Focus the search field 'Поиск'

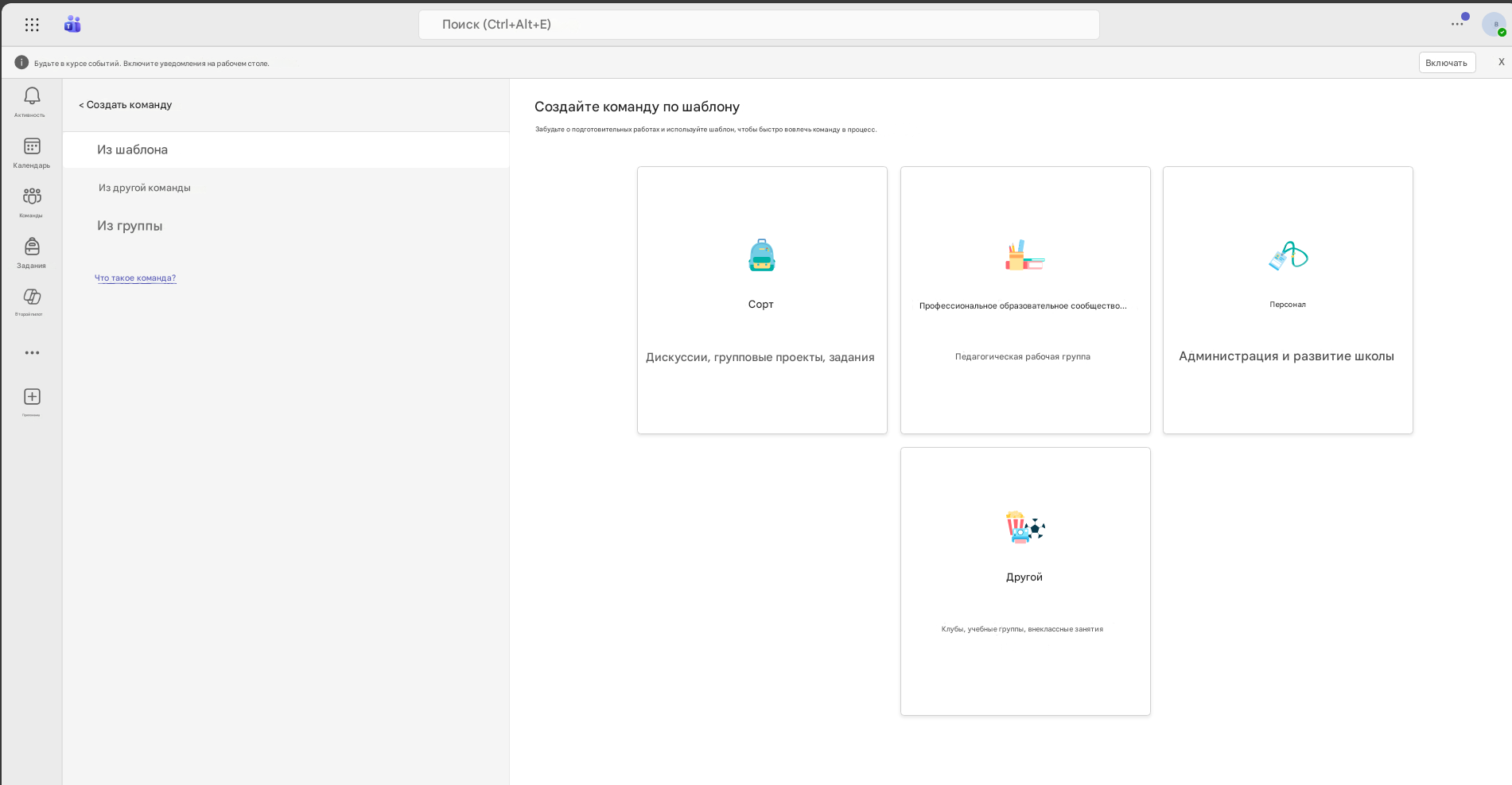[x=759, y=25]
